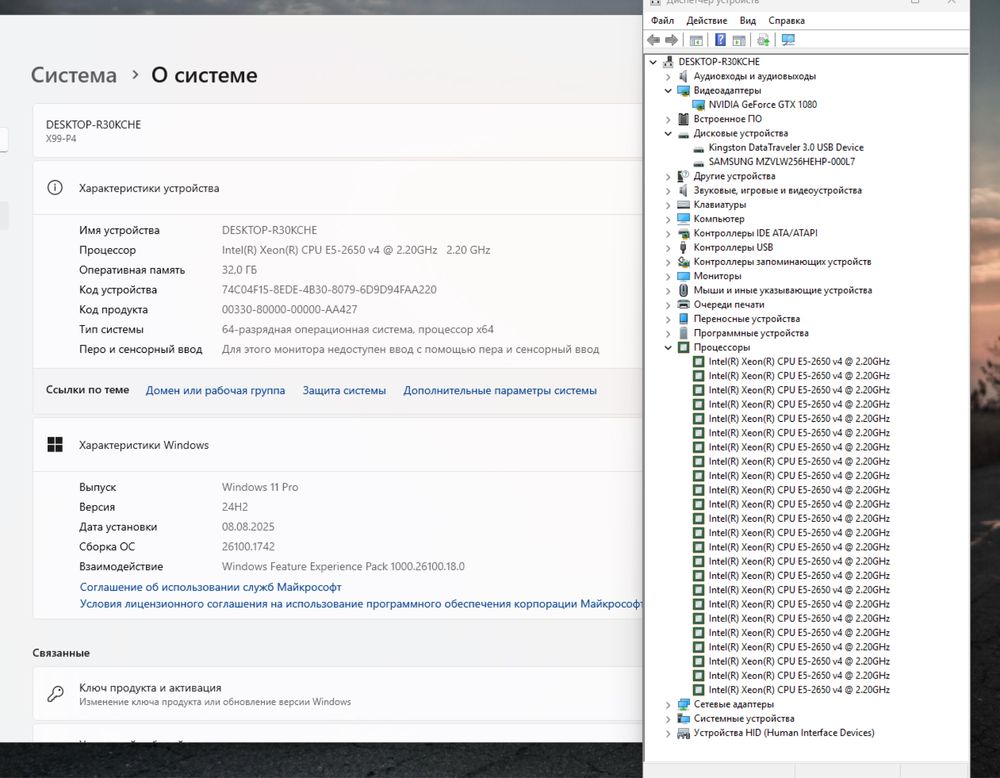Click the key icon beside Ключ продукта и активация

click(x=55, y=694)
